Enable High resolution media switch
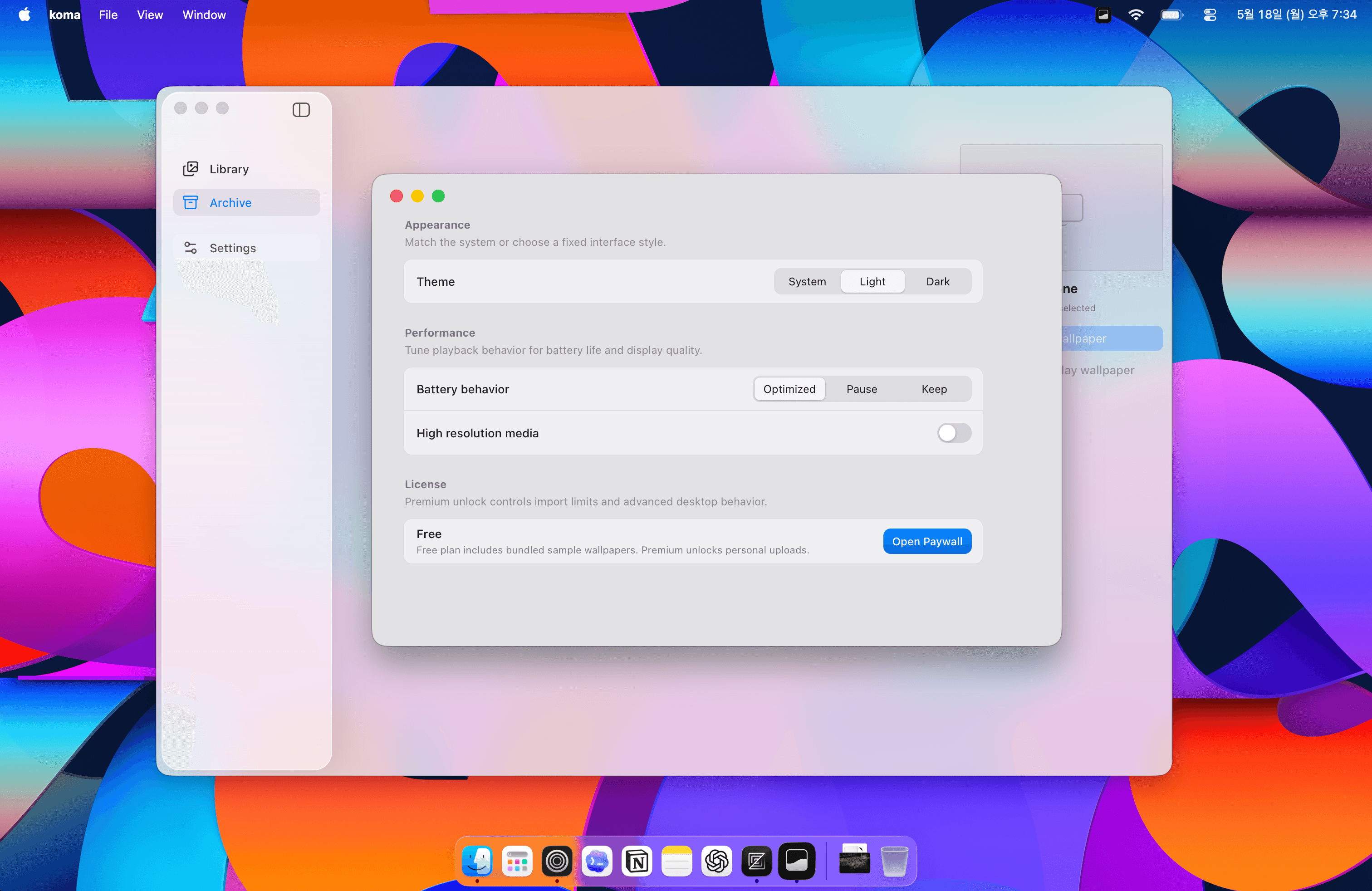The height and width of the screenshot is (891, 1372). coord(954,433)
